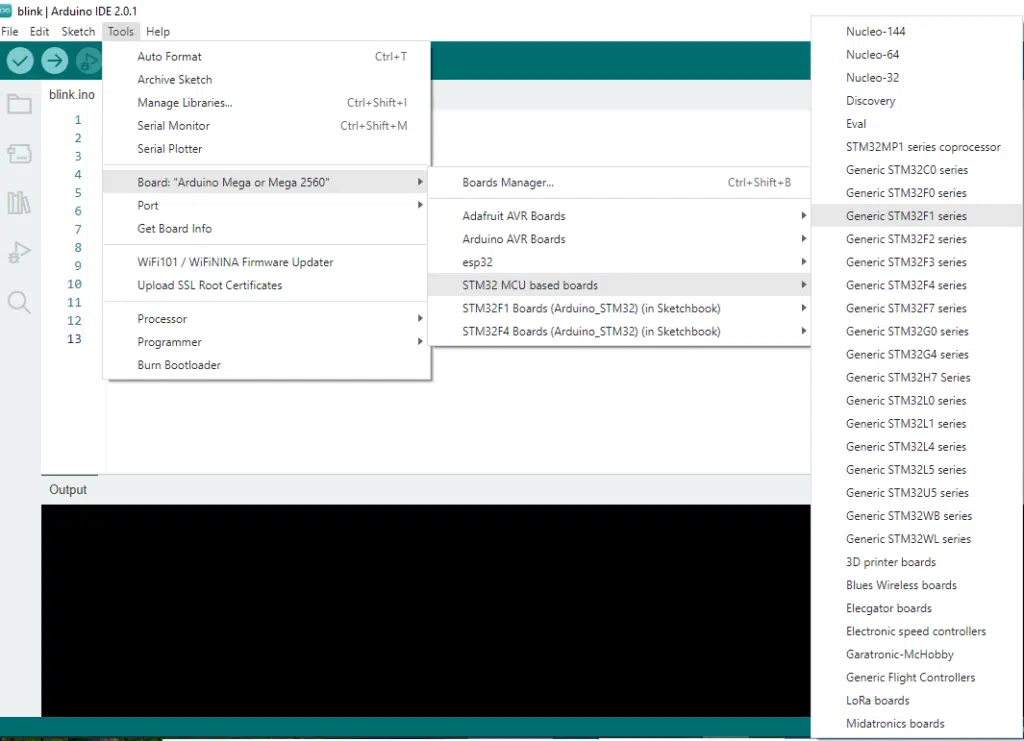The height and width of the screenshot is (741, 1024).
Task: Click the Arduino IDE title bar logo
Action: (6, 10)
